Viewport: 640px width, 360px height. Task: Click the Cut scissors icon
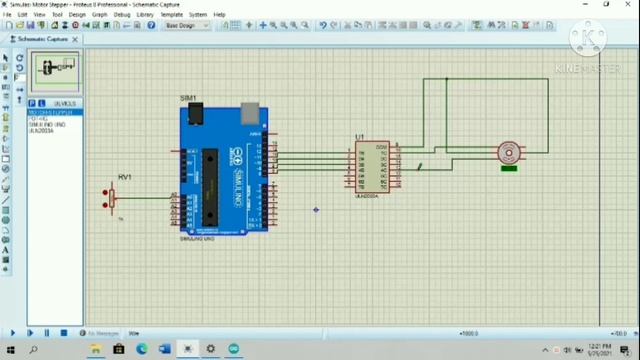347,25
